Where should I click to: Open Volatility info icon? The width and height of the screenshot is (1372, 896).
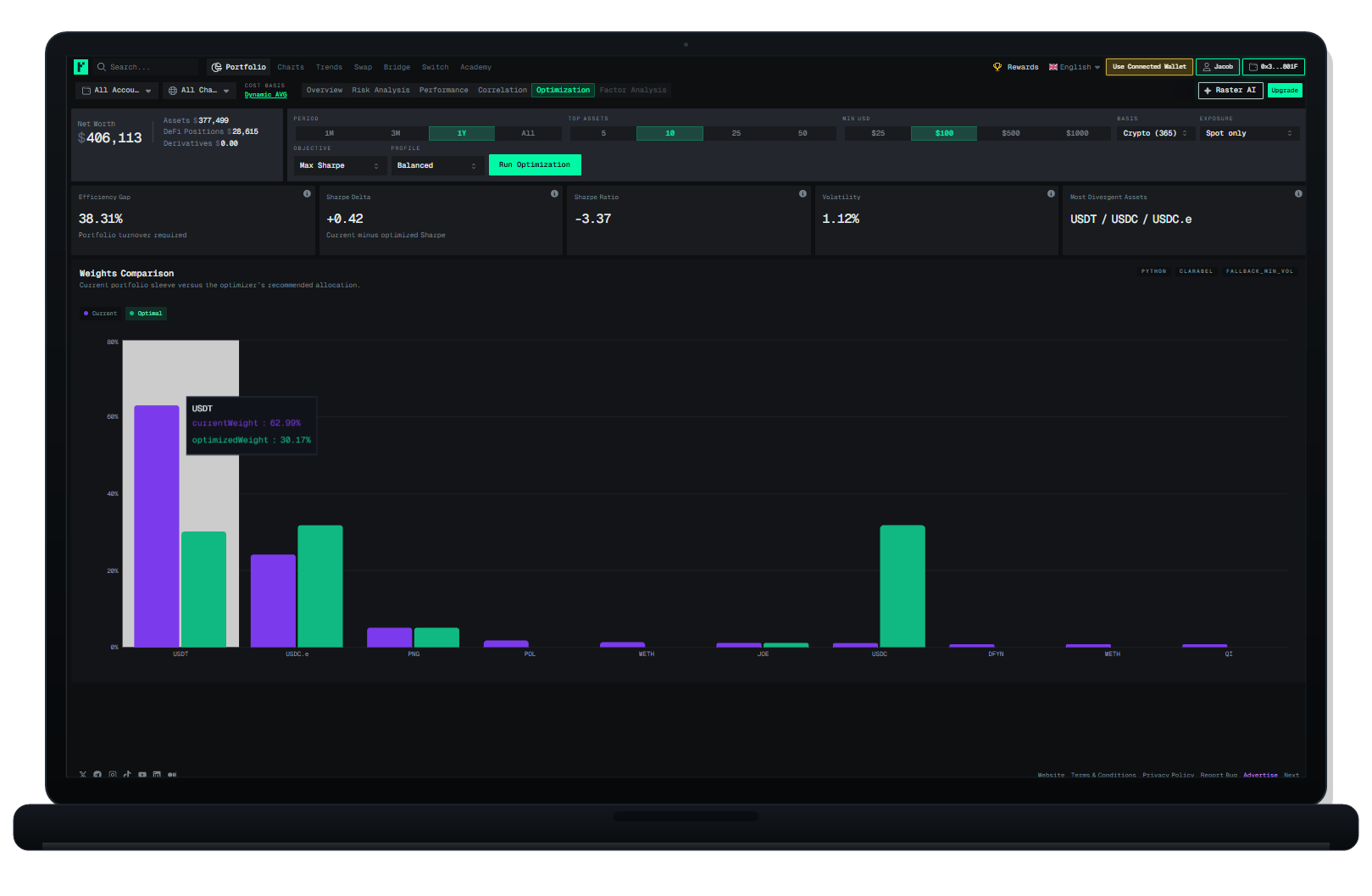(x=1051, y=194)
